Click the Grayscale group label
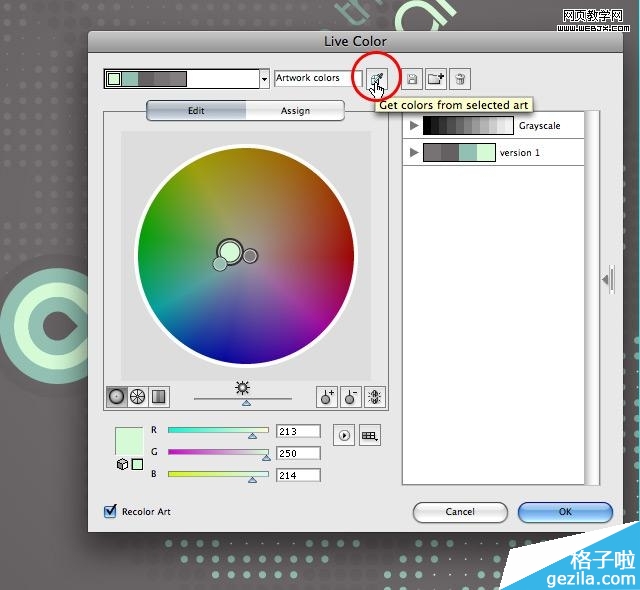 pyautogui.click(x=539, y=126)
